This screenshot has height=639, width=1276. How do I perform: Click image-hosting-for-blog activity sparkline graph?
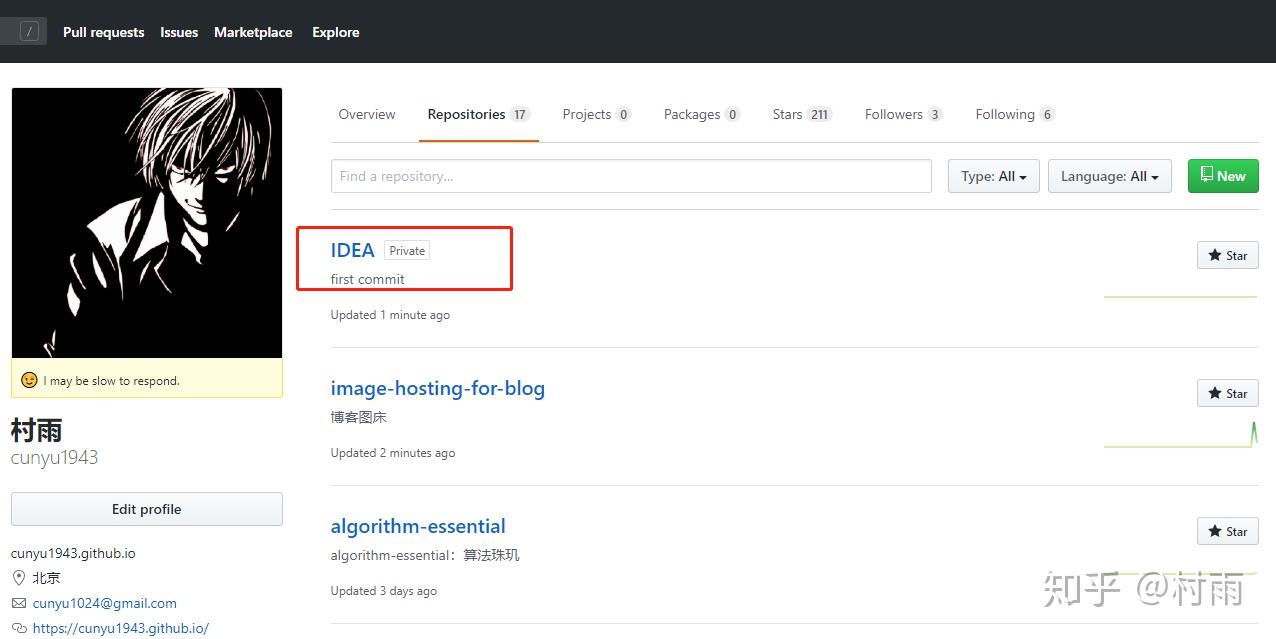tap(1180, 436)
